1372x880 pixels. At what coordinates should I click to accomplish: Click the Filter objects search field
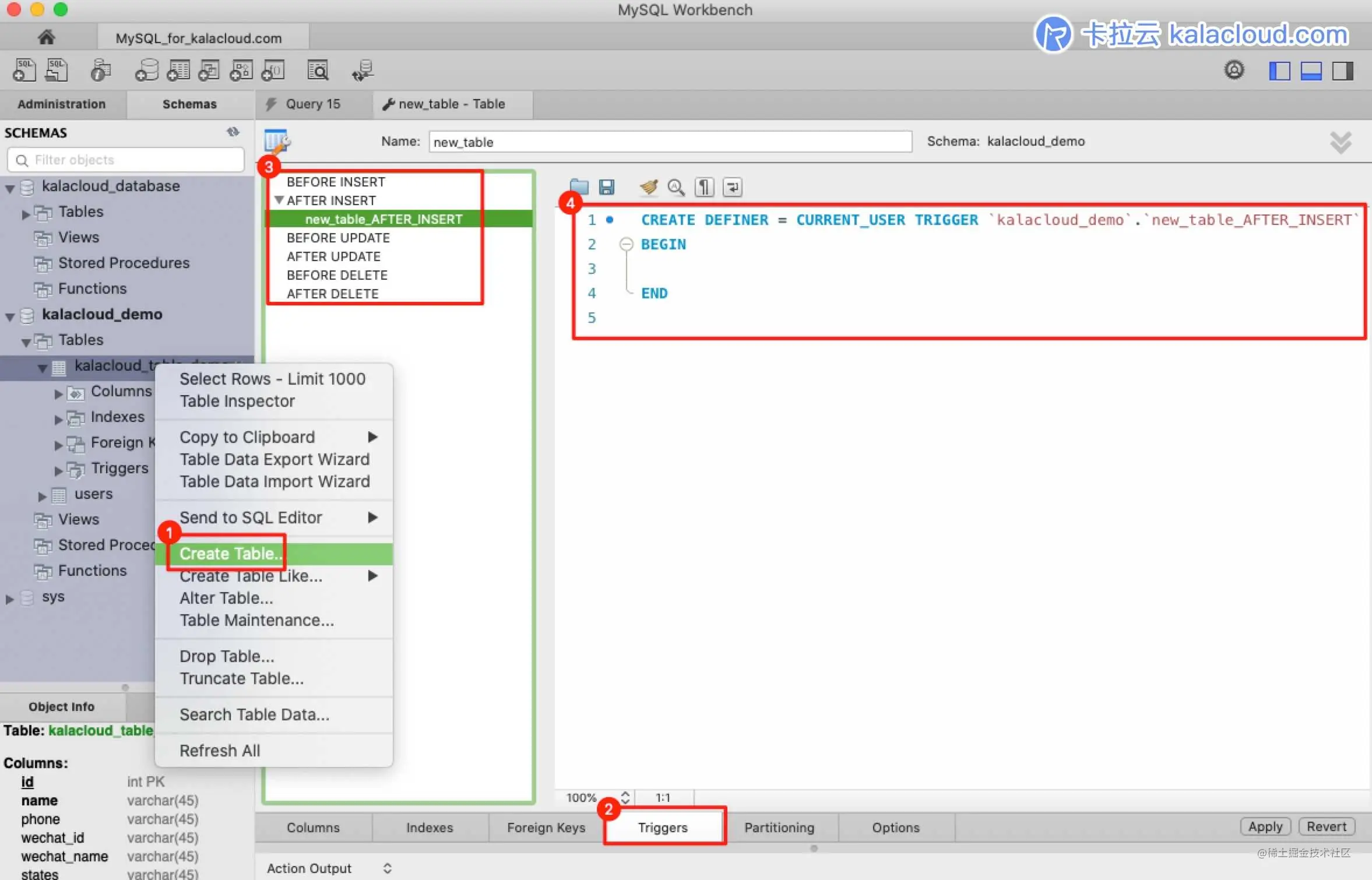click(x=126, y=159)
